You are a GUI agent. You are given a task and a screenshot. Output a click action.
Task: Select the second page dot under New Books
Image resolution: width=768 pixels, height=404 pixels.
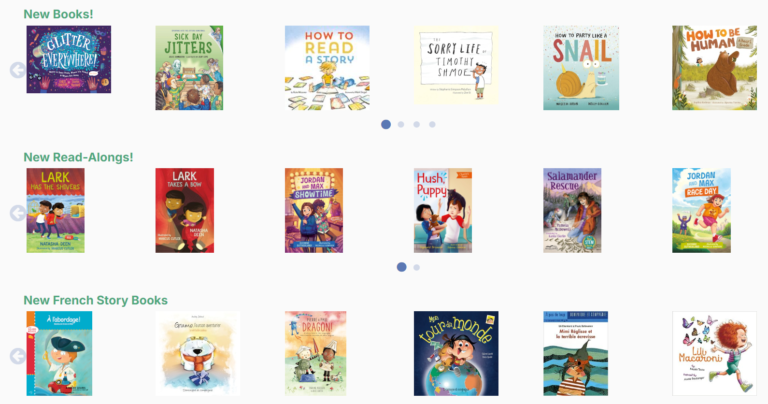pyautogui.click(x=401, y=124)
